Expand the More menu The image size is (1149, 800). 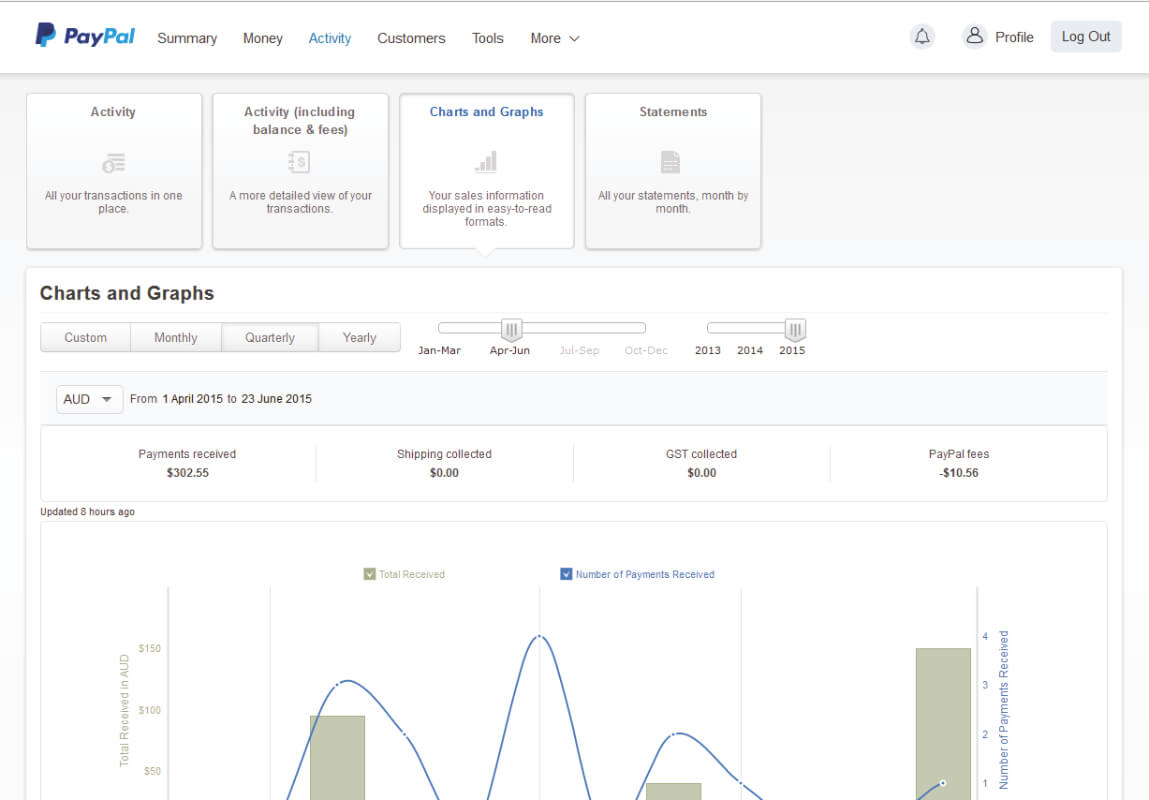tap(555, 38)
